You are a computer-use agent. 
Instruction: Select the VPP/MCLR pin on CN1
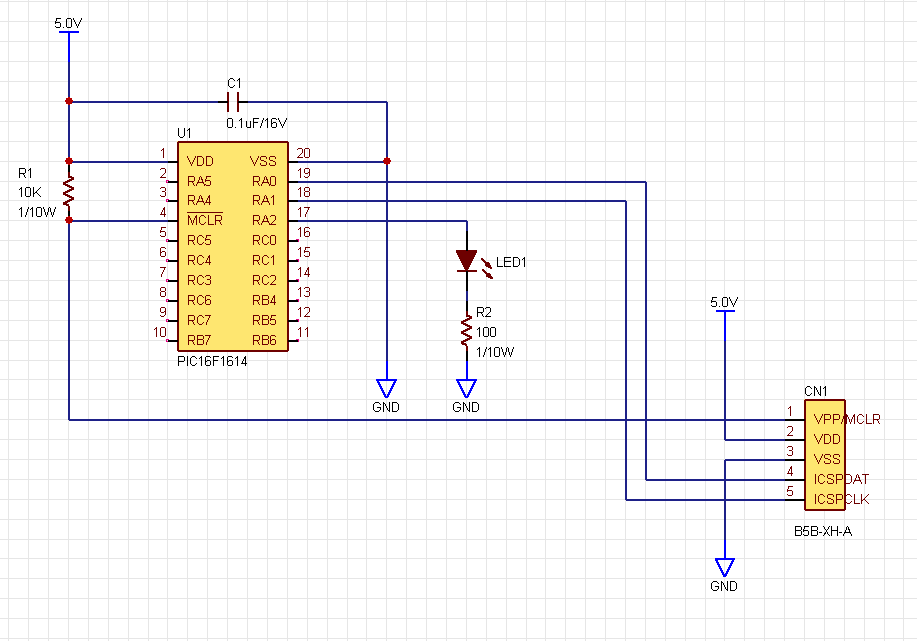coord(846,419)
